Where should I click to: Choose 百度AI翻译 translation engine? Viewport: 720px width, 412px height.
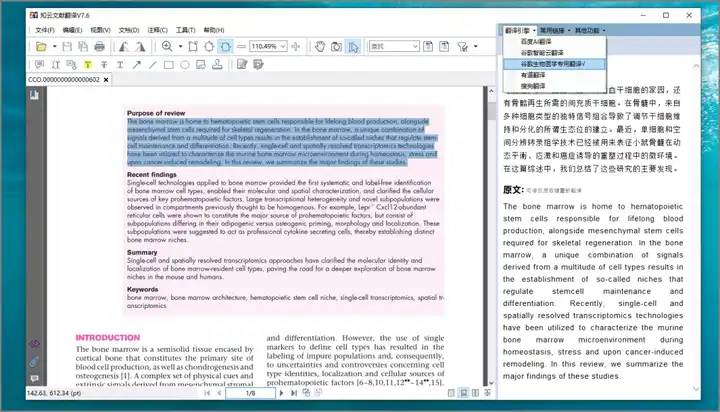coord(555,42)
